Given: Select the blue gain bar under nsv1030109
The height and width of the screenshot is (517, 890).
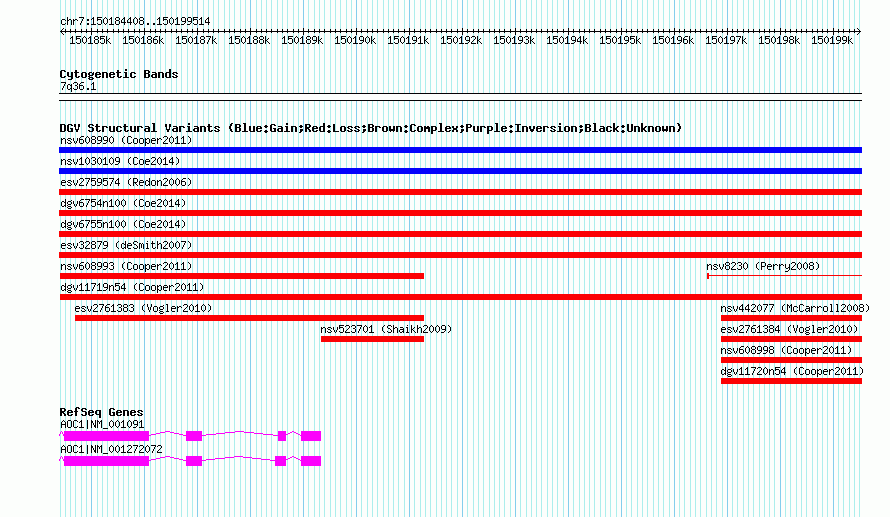Looking at the screenshot, I should [460, 171].
